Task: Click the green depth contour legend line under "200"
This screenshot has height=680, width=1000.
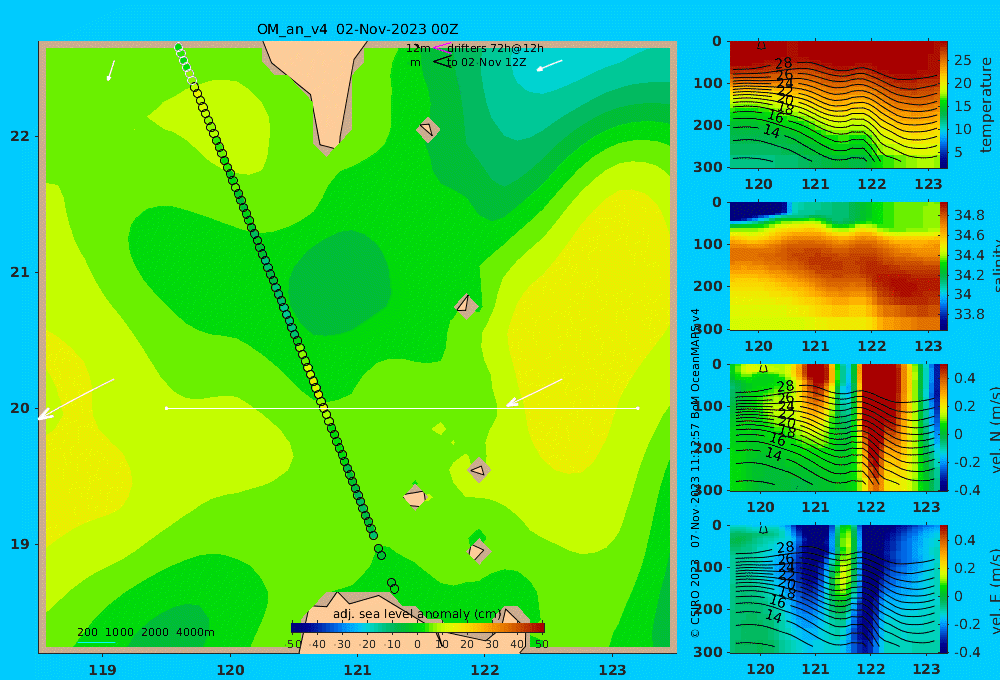Action: (x=95, y=642)
